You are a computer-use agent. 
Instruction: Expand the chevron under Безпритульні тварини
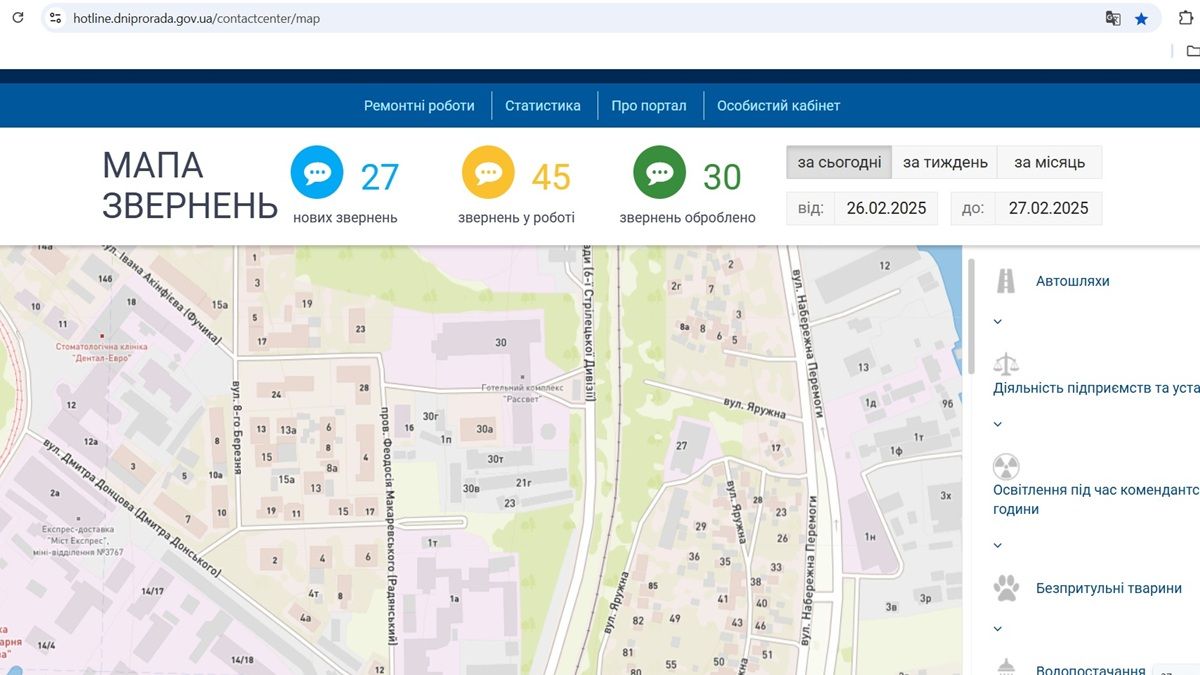[x=997, y=629]
